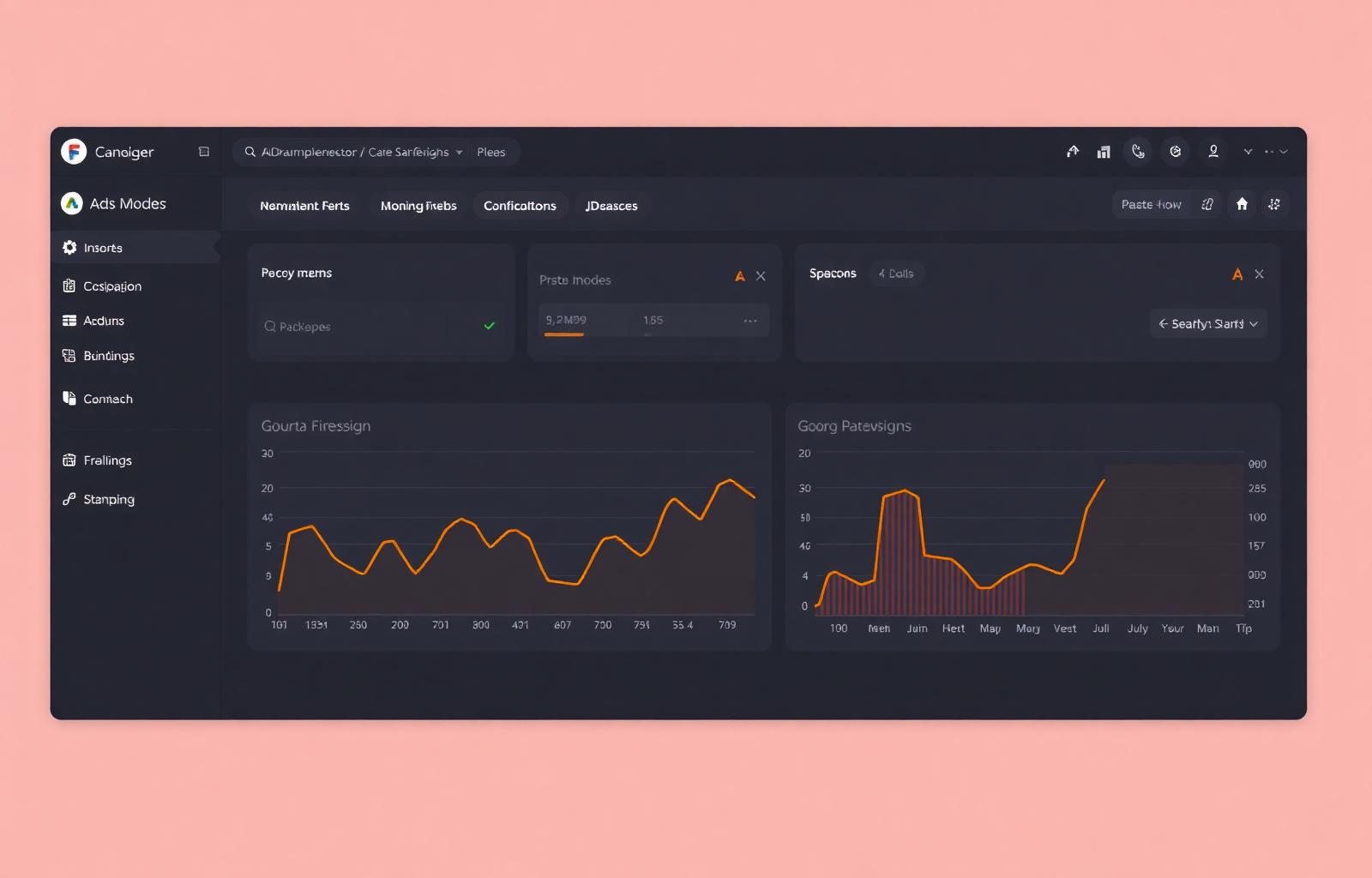Close the Spacons panel

(1259, 274)
